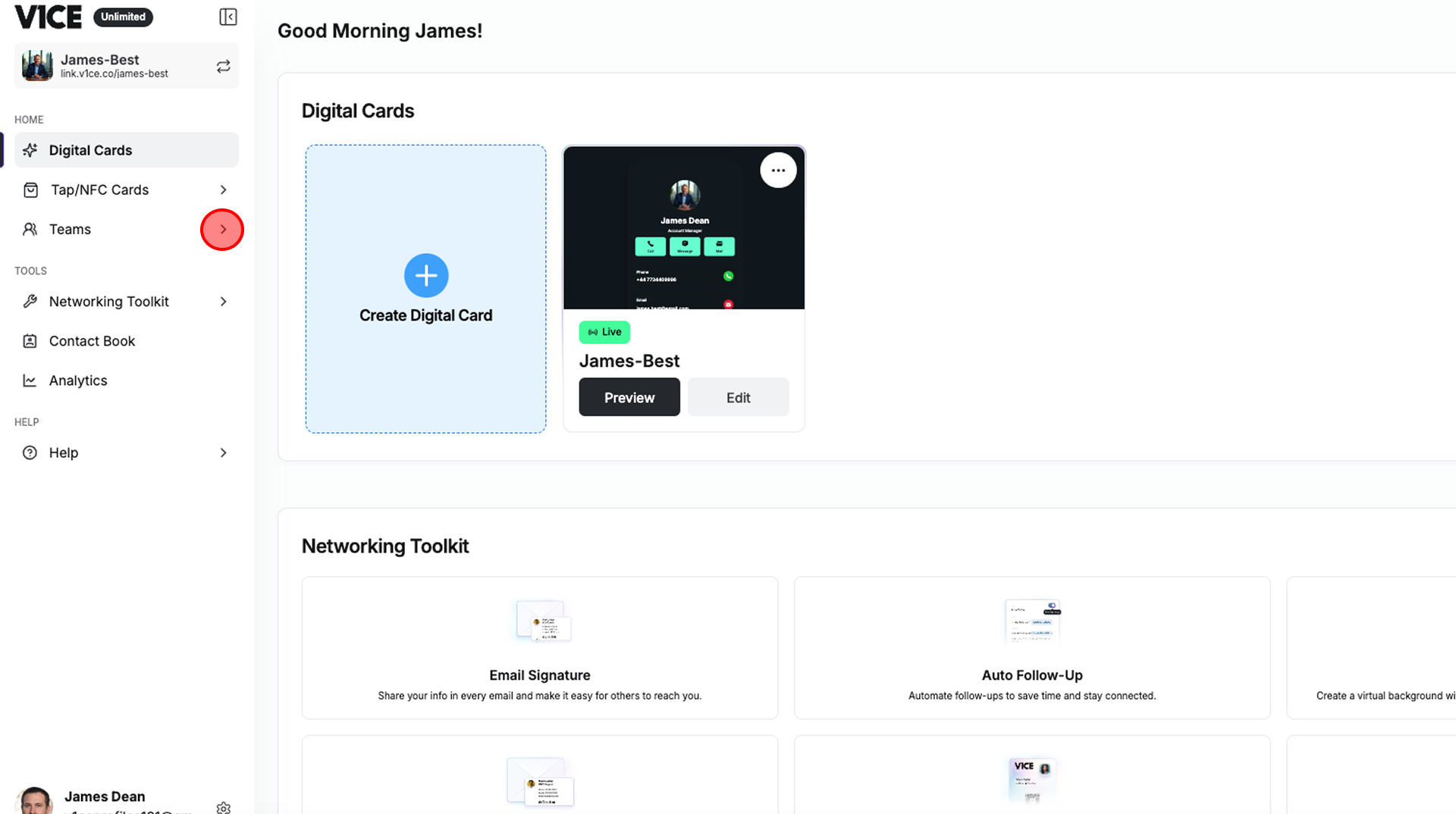Open Contact Book
Screen dimensions: 1456x814
click(126, 341)
